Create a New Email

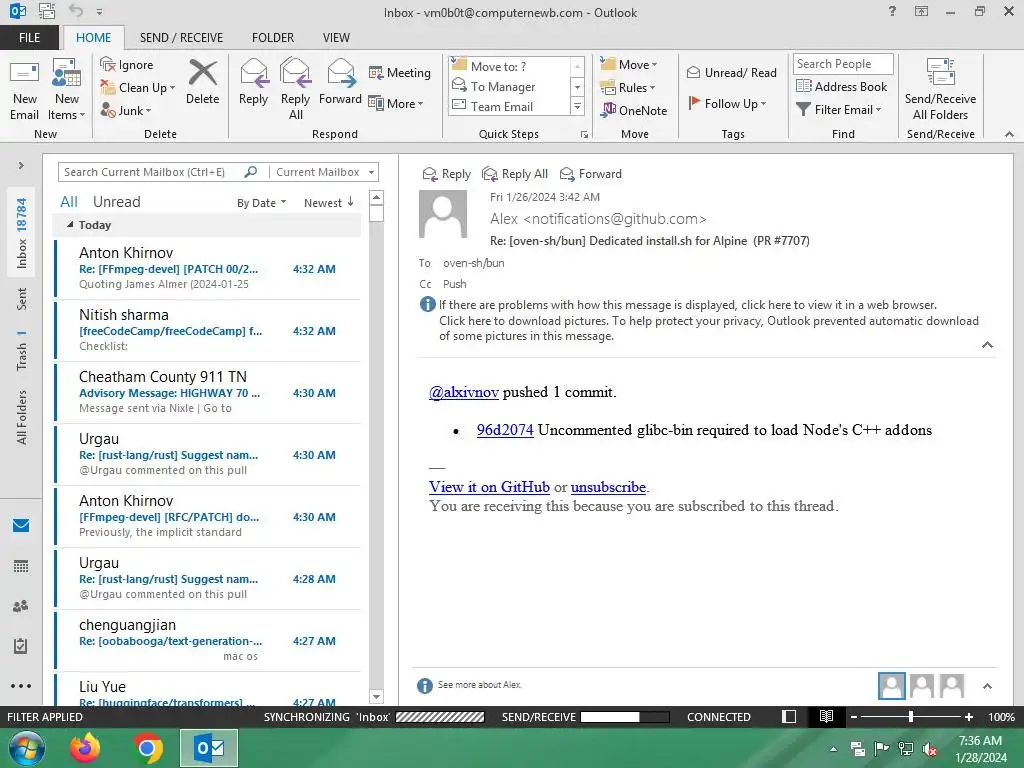tap(24, 90)
